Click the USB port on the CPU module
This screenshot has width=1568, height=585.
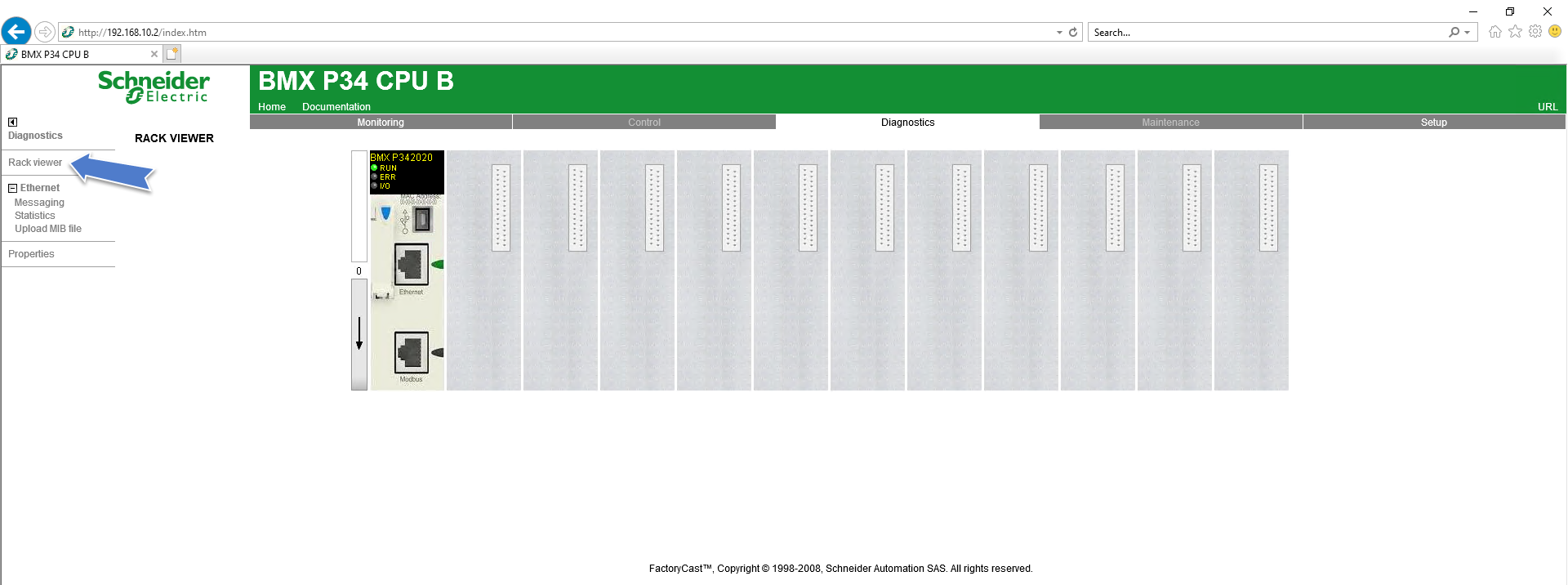pyautogui.click(x=421, y=219)
